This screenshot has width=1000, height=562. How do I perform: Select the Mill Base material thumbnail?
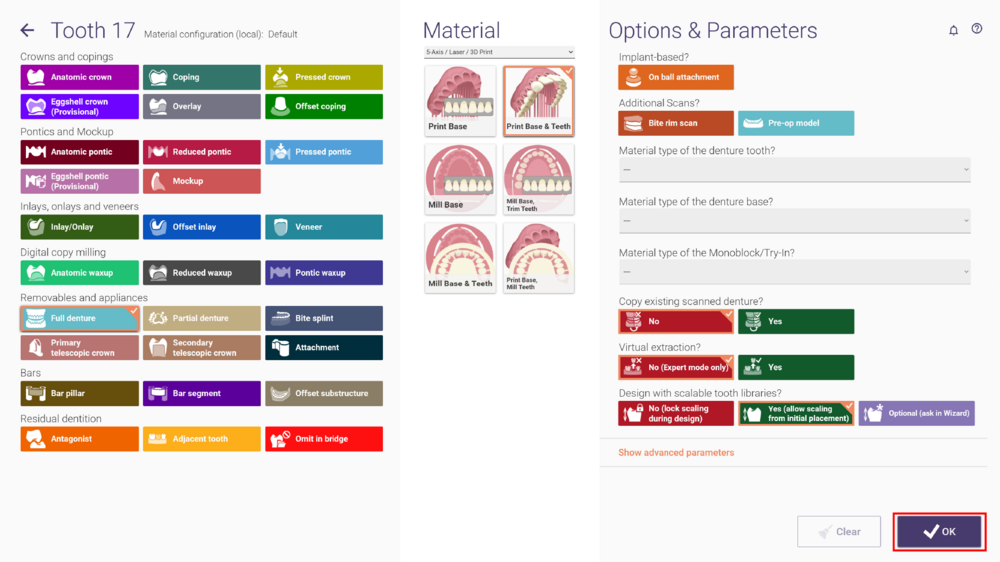coord(460,179)
